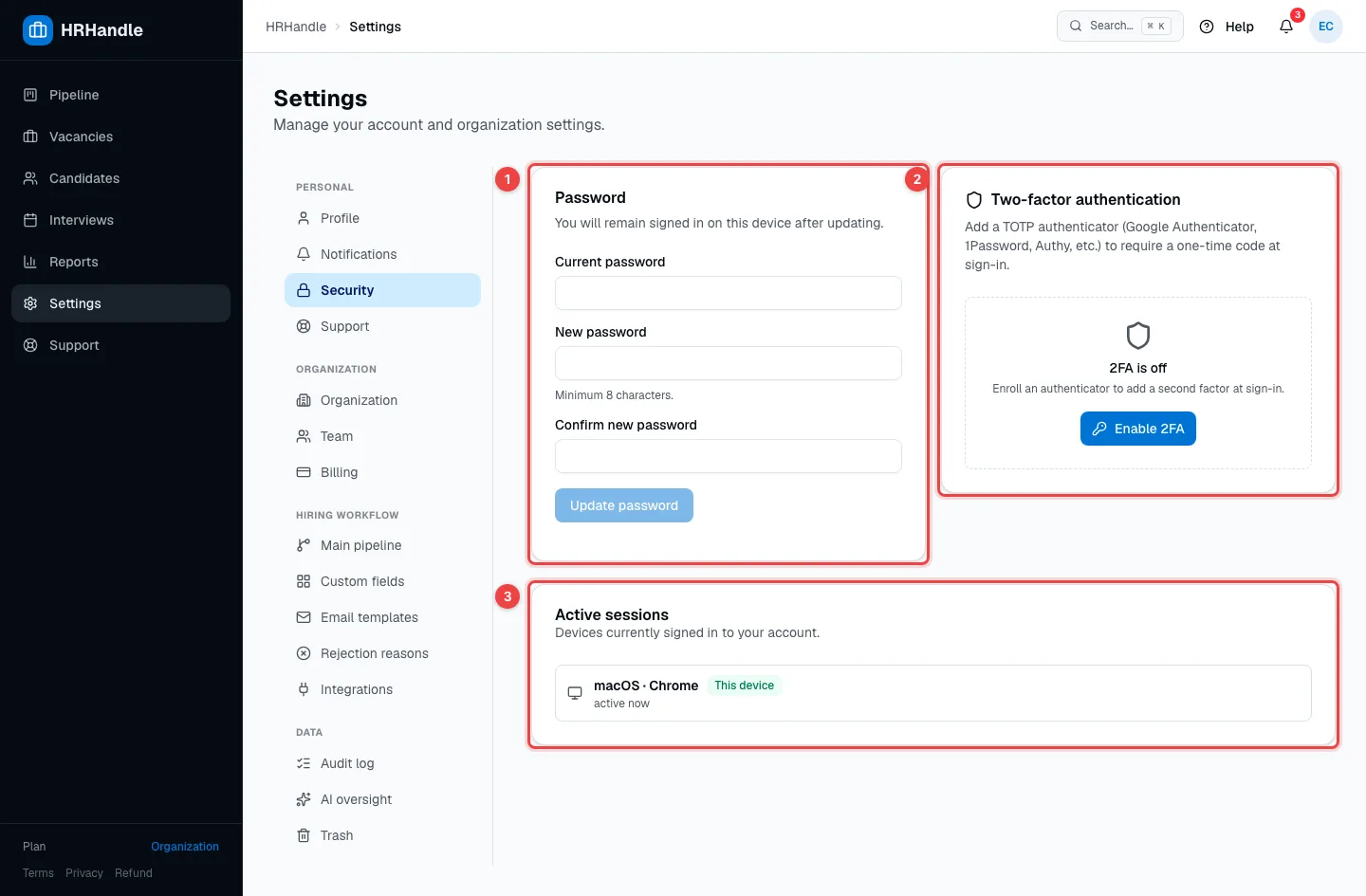1366x896 pixels.
Task: Click the Billing card icon
Action: click(x=304, y=472)
